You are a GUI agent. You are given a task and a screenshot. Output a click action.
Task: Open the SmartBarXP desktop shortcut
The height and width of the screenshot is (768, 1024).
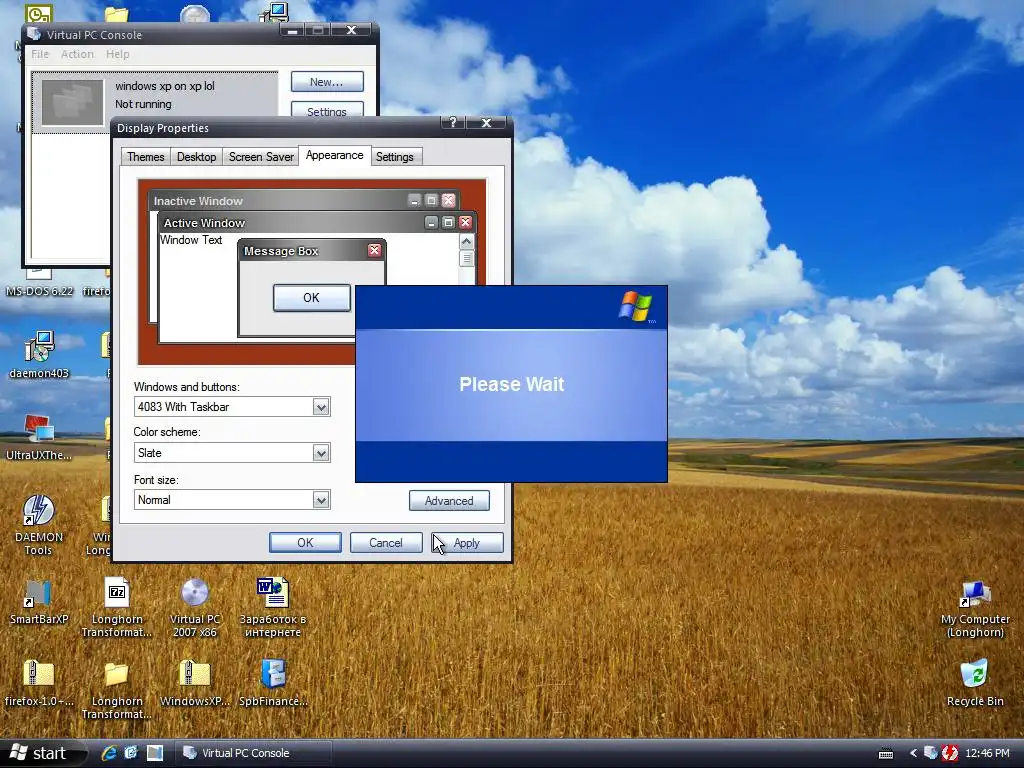(39, 601)
